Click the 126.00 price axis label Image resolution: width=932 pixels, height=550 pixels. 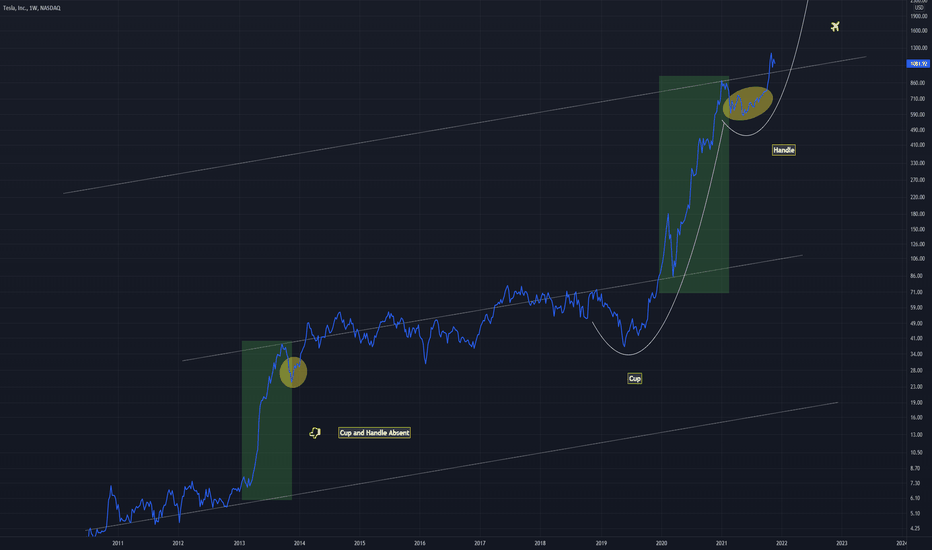918,244
